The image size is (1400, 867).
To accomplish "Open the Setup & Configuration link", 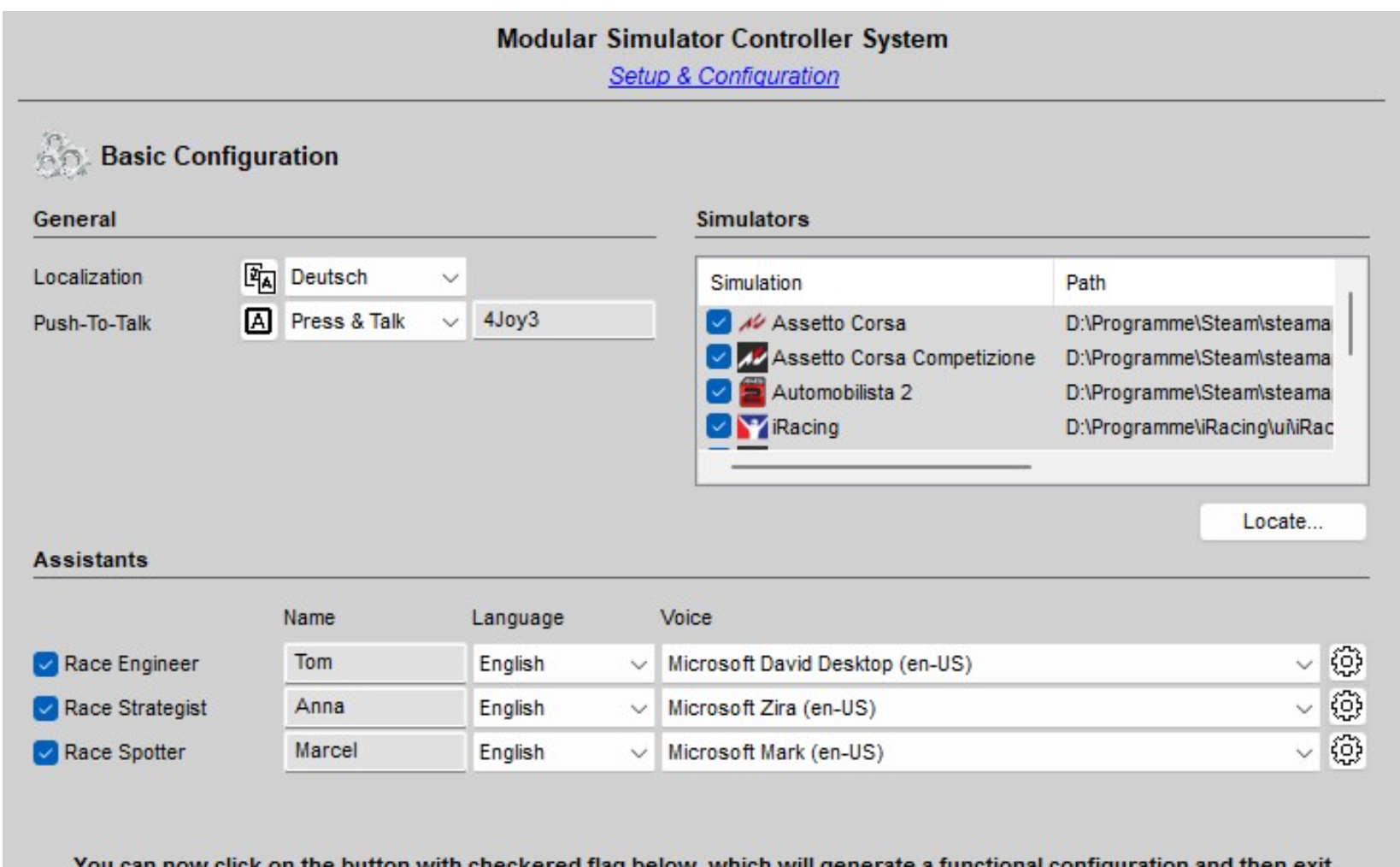I will tap(724, 76).
